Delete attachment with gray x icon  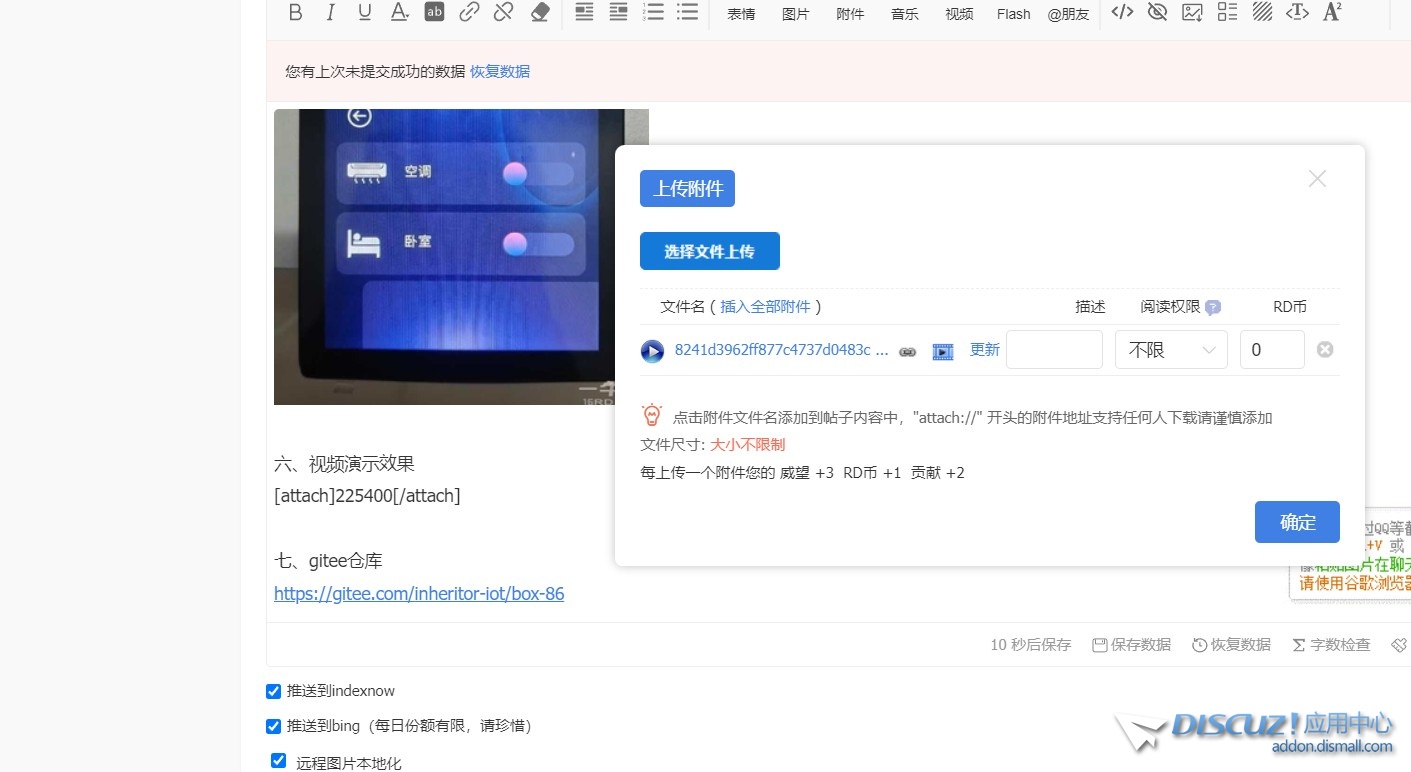(1325, 350)
